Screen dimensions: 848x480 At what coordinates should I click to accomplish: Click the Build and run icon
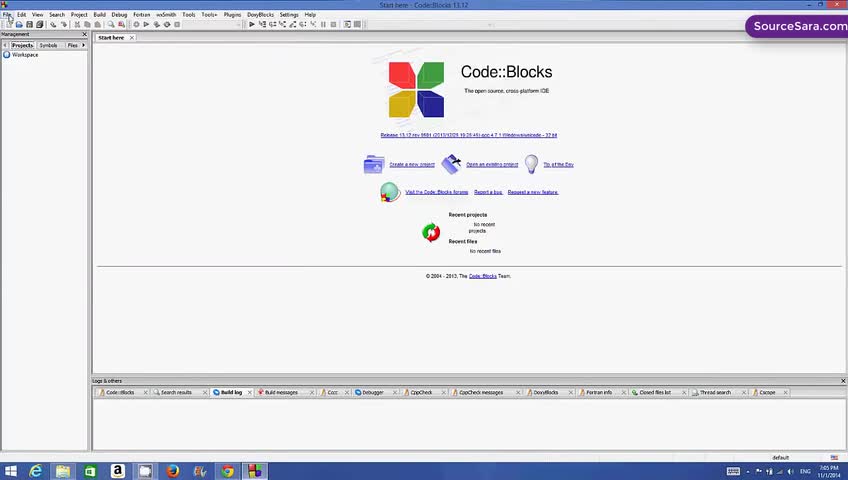(x=157, y=24)
